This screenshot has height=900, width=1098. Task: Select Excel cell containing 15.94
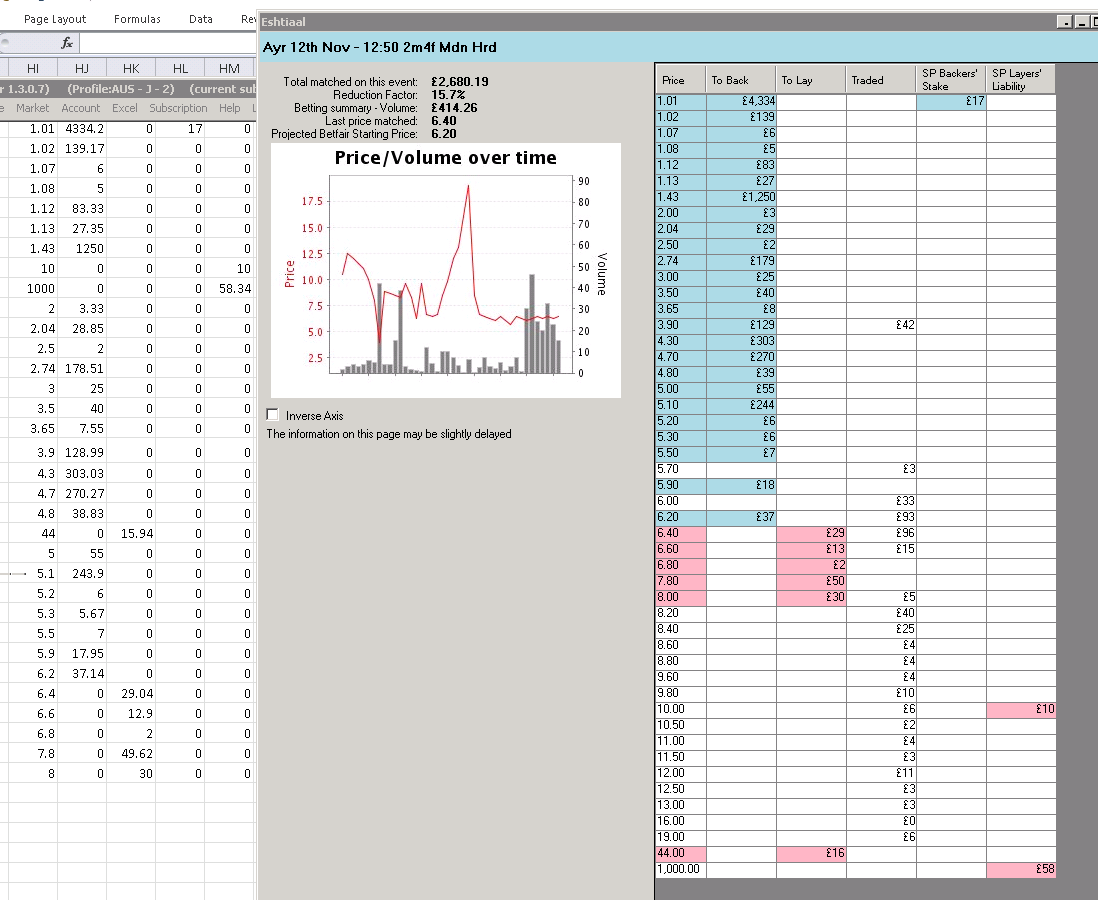tap(131, 534)
